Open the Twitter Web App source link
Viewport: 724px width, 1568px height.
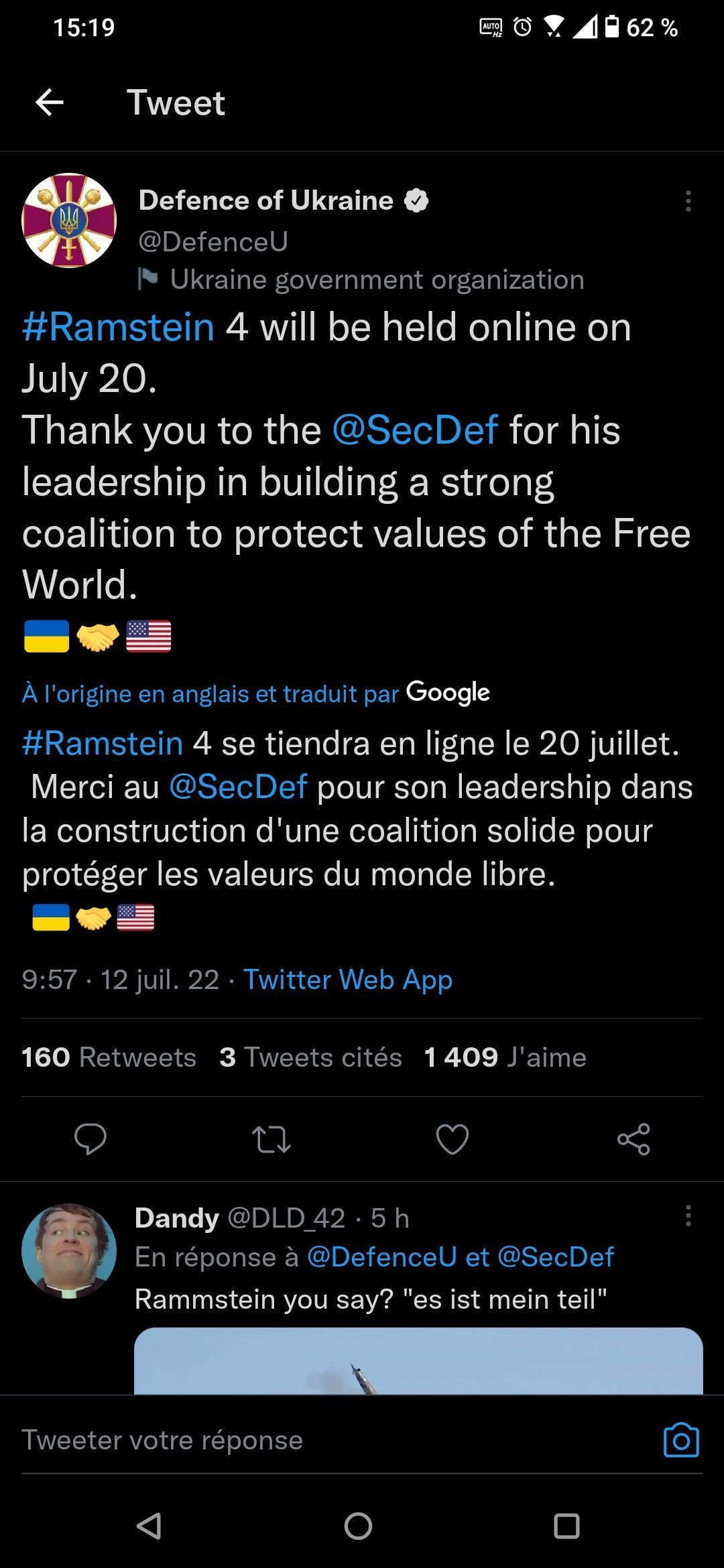tap(347, 980)
